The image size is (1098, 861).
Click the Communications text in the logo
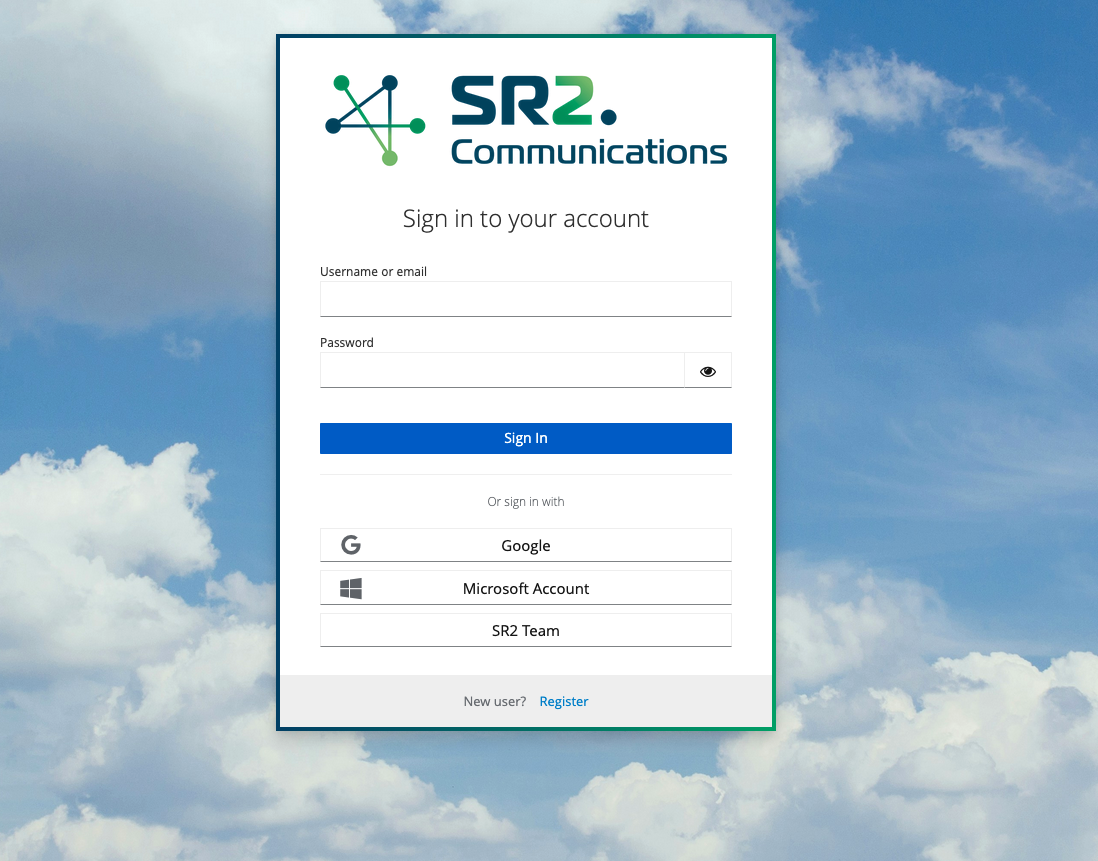tap(588, 152)
